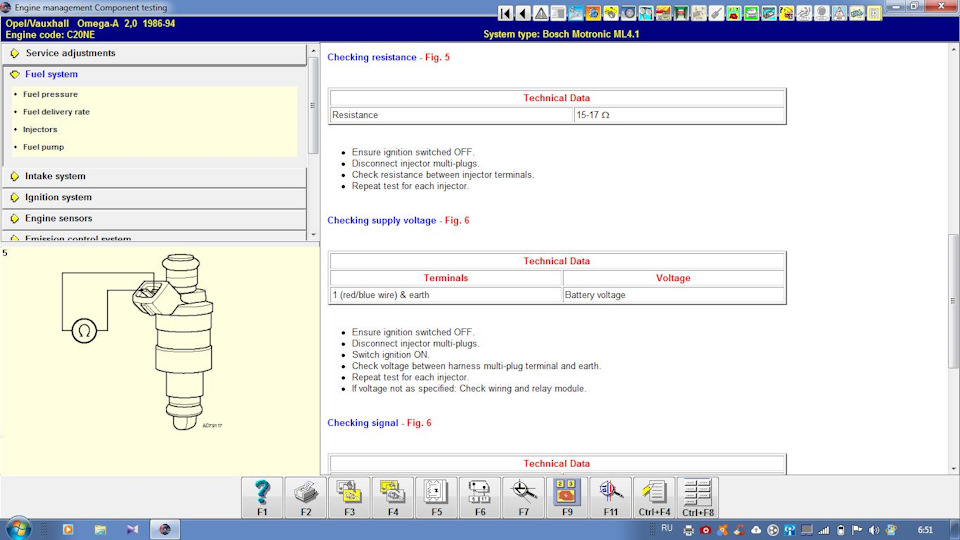960x540 pixels.
Task: Select Fuel pump item
Action: (43, 147)
